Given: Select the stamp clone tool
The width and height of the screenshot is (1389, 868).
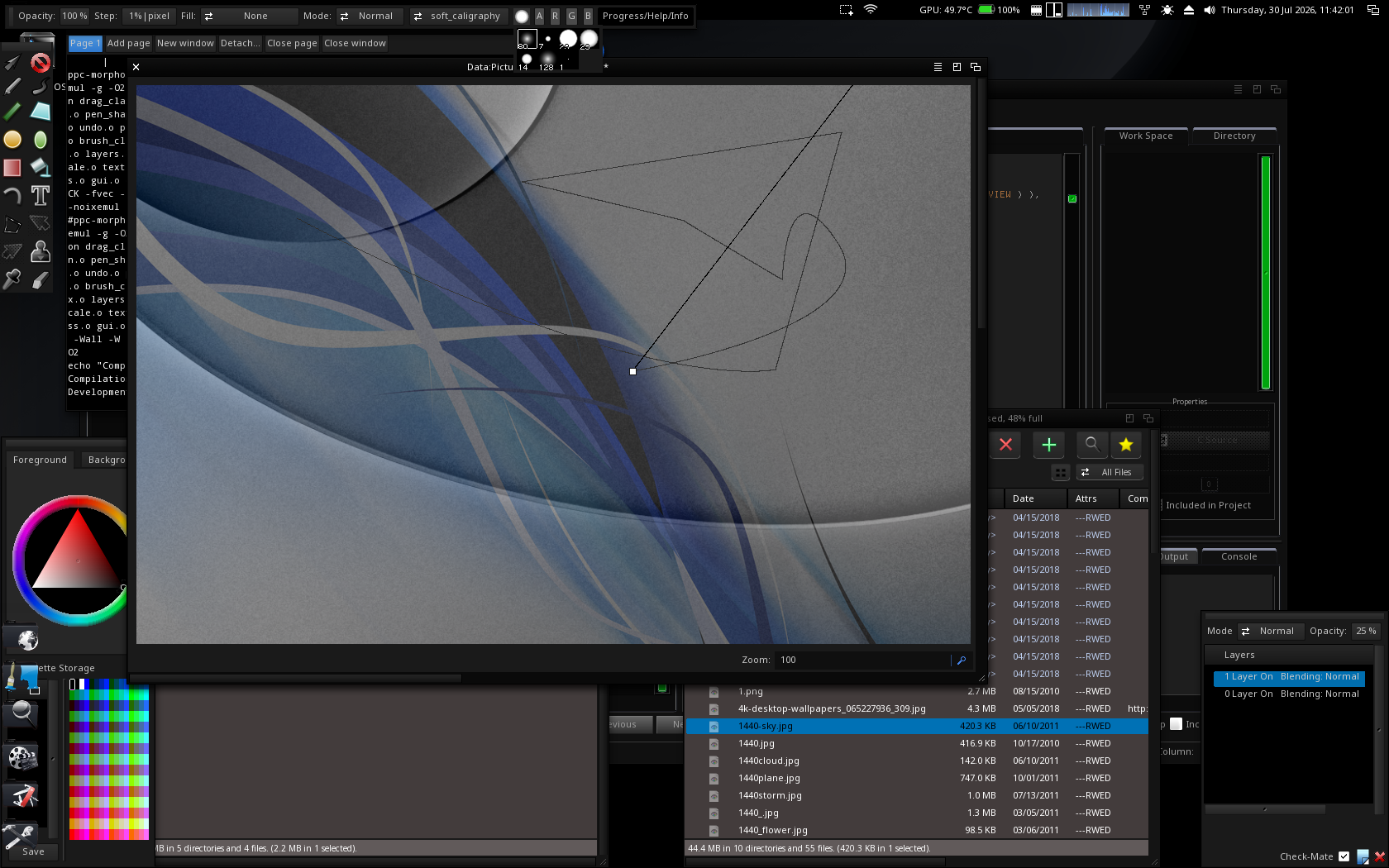Looking at the screenshot, I should pyautogui.click(x=41, y=251).
